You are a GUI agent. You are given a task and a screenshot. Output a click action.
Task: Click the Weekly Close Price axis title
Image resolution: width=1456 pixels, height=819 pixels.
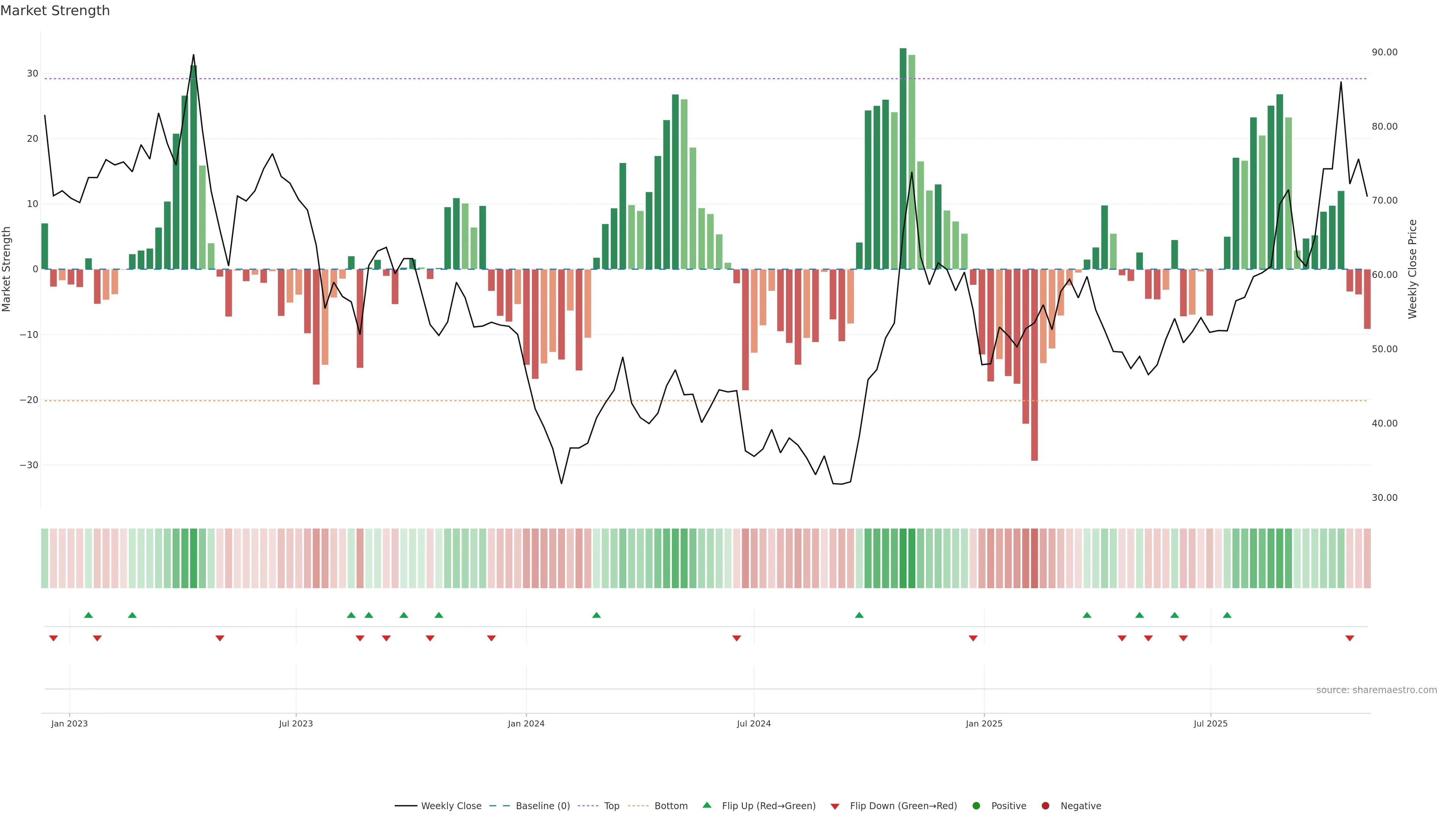click(x=1412, y=269)
